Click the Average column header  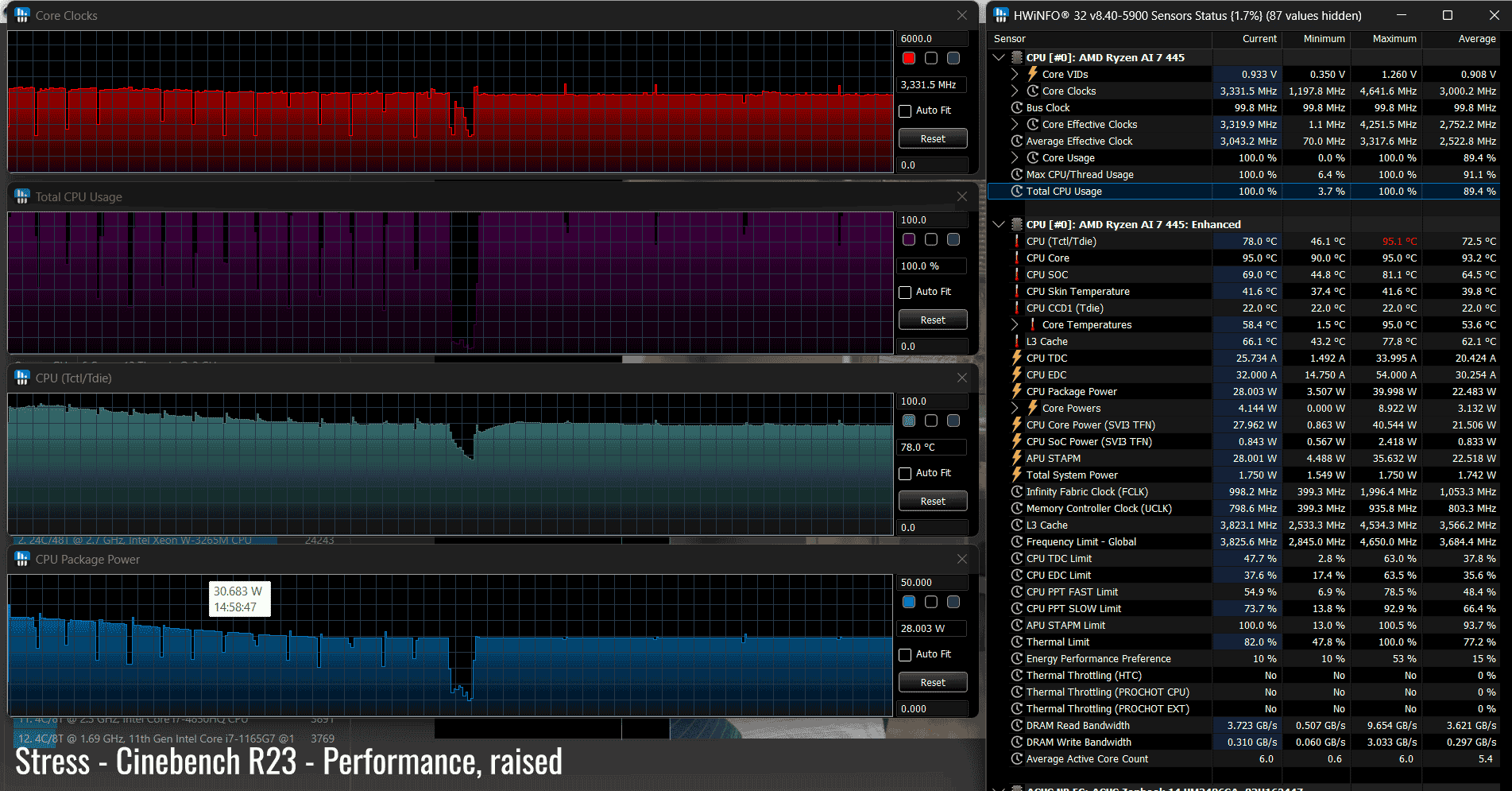(x=1461, y=38)
